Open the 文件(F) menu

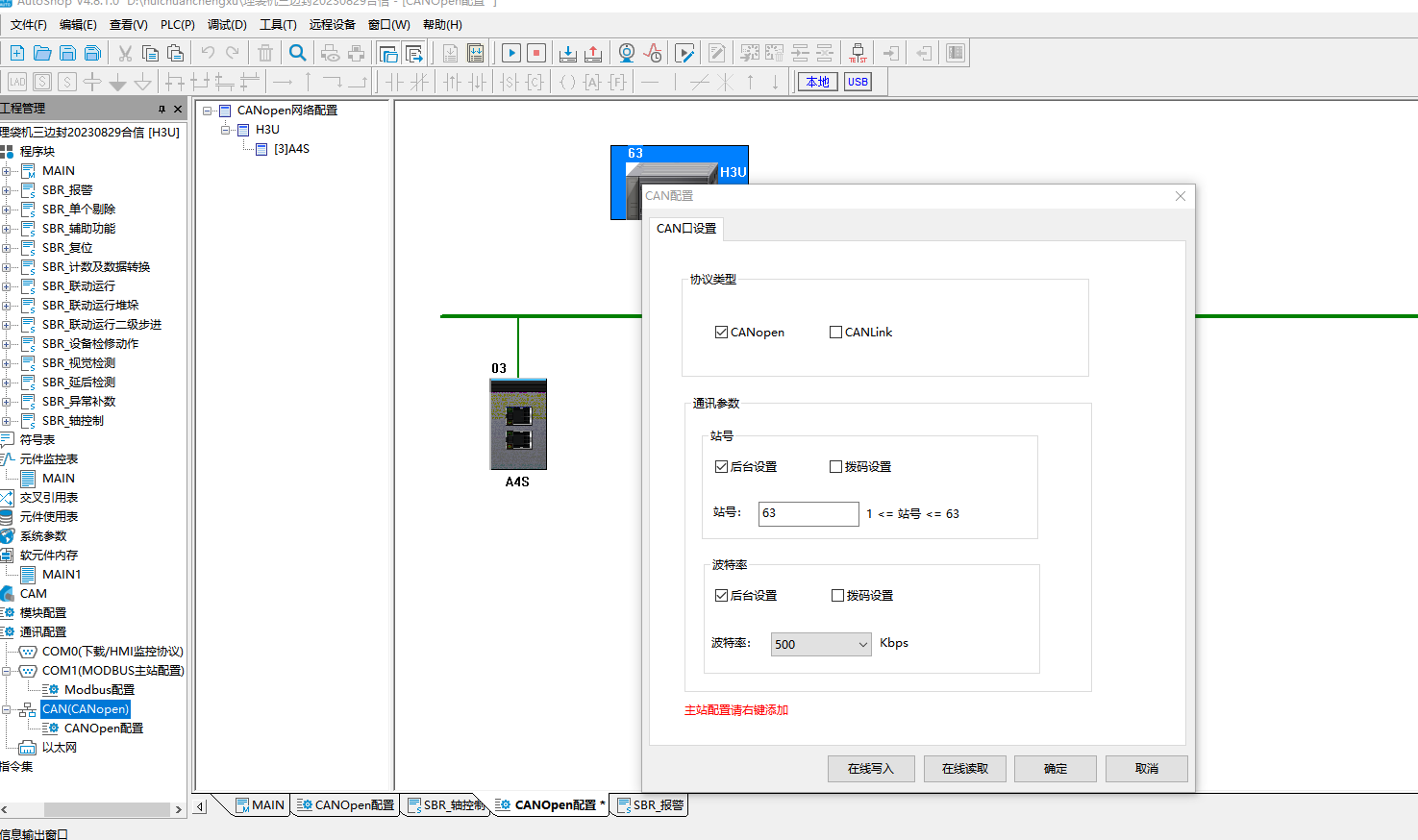coord(28,25)
